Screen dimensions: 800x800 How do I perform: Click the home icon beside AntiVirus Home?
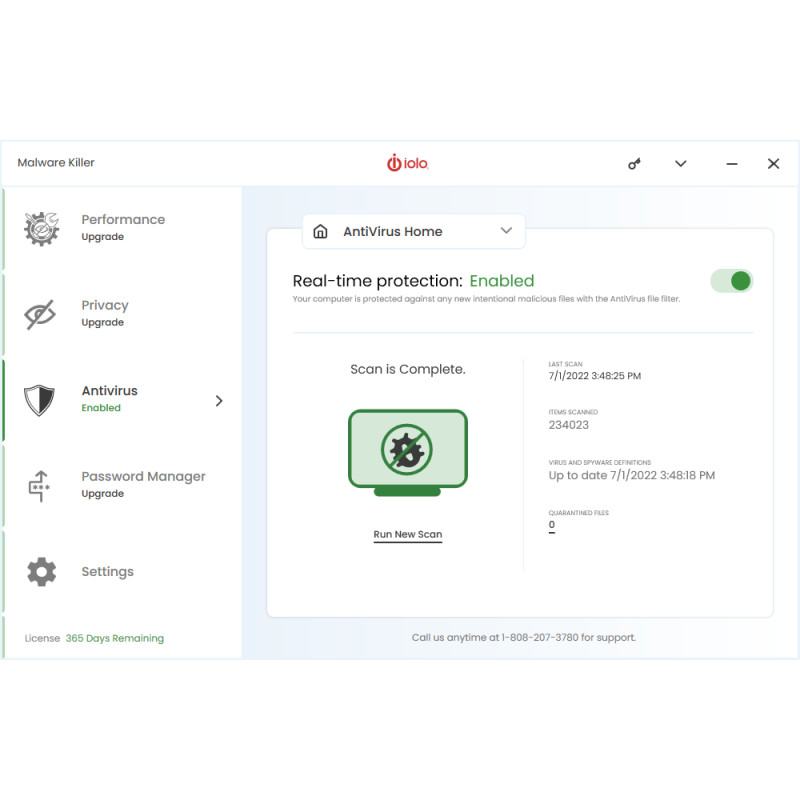coord(320,231)
